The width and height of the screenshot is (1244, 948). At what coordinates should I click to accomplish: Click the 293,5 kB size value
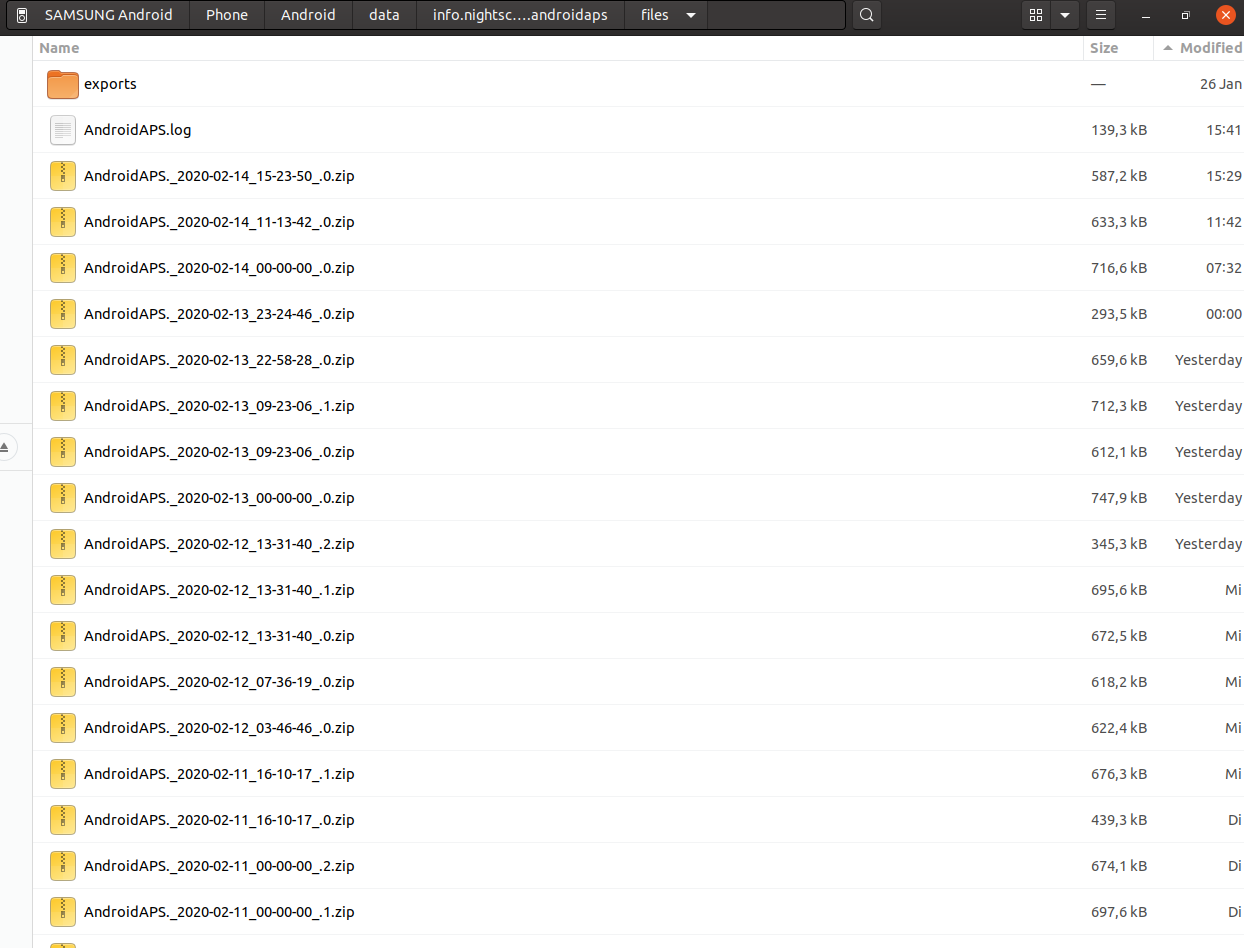[x=1119, y=314]
